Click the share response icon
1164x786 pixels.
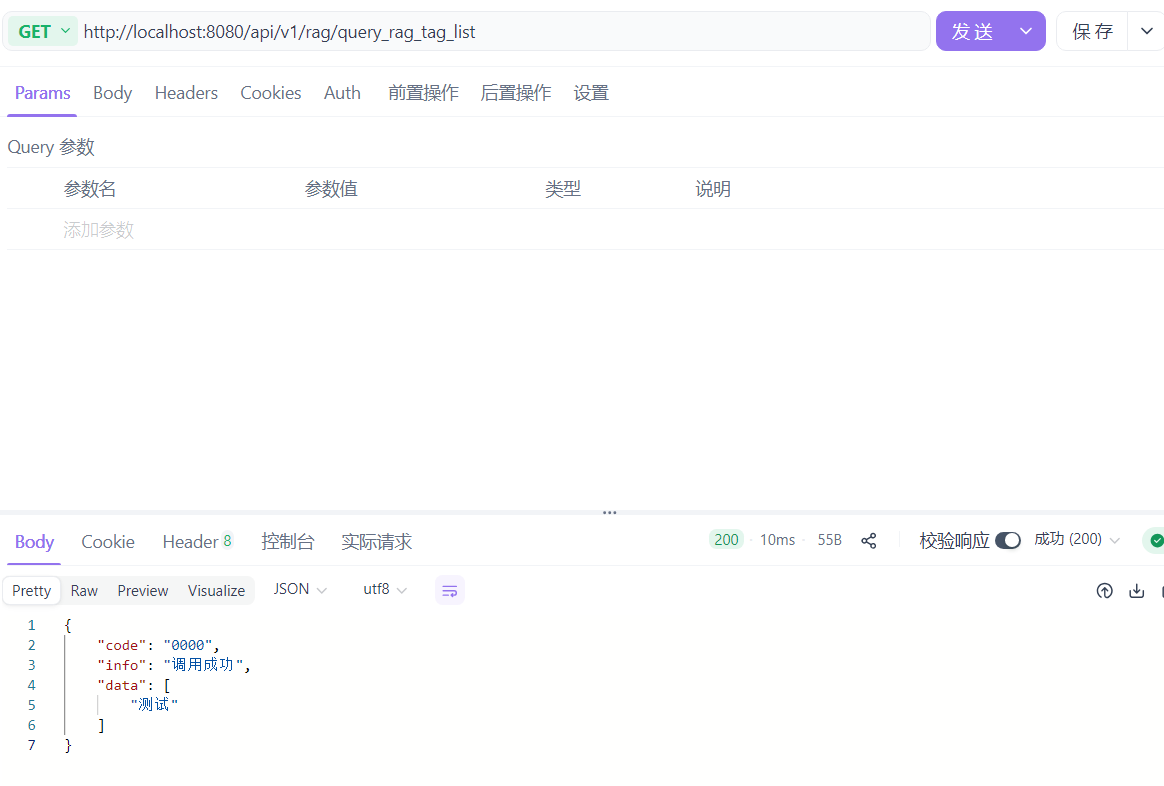[868, 540]
